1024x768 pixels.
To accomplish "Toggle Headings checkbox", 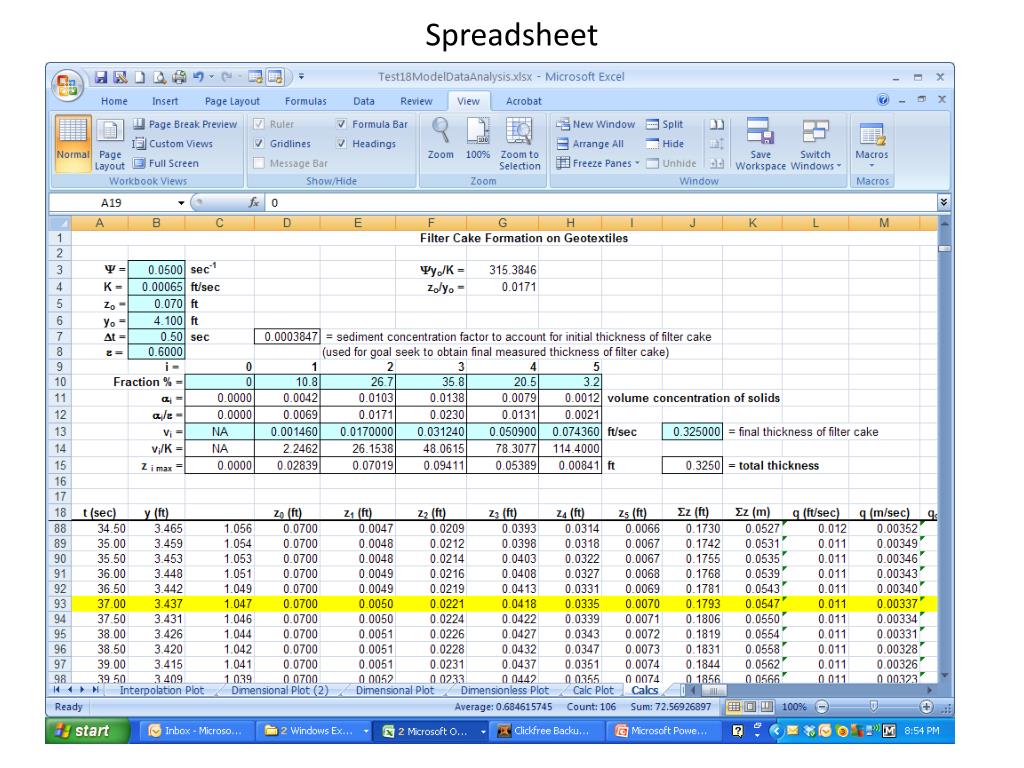I will tap(342, 144).
